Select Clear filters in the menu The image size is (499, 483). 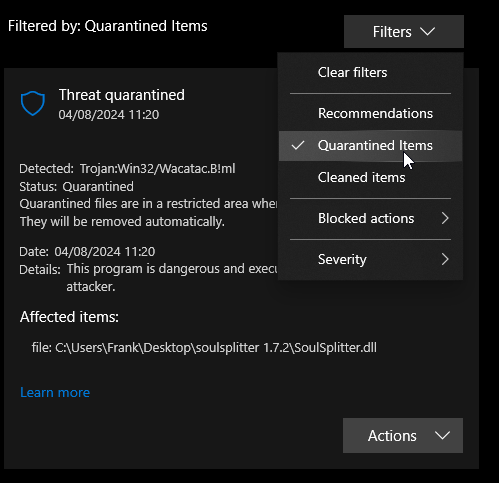[x=370, y=73]
